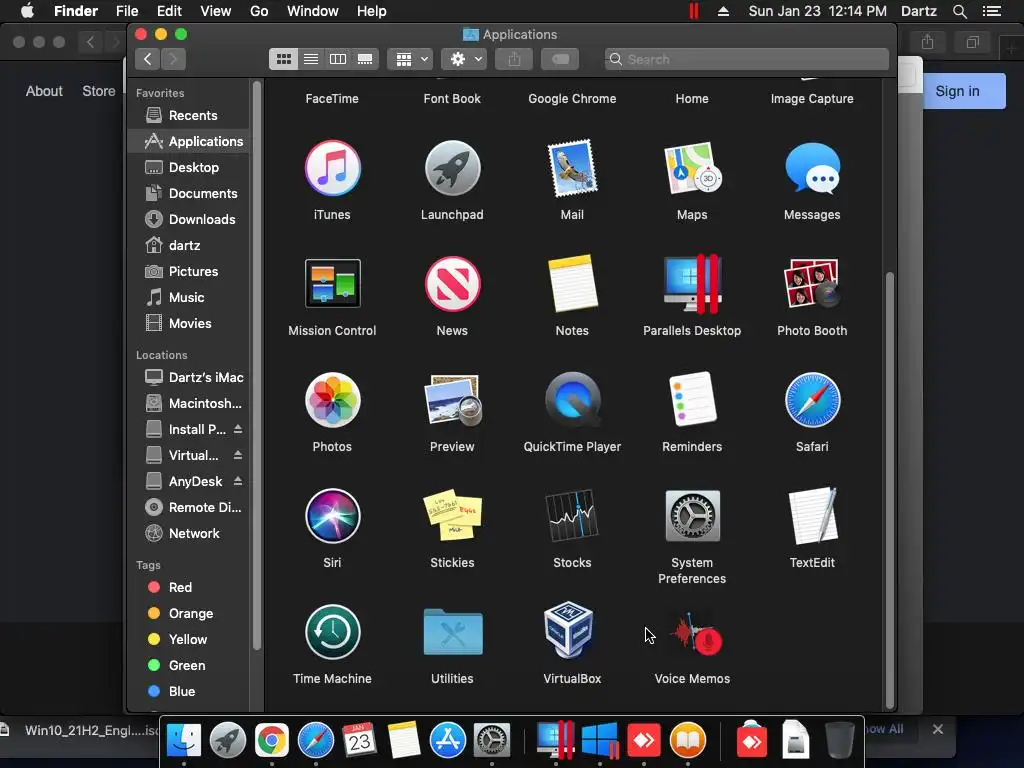Open Trash in the Dock

point(839,741)
